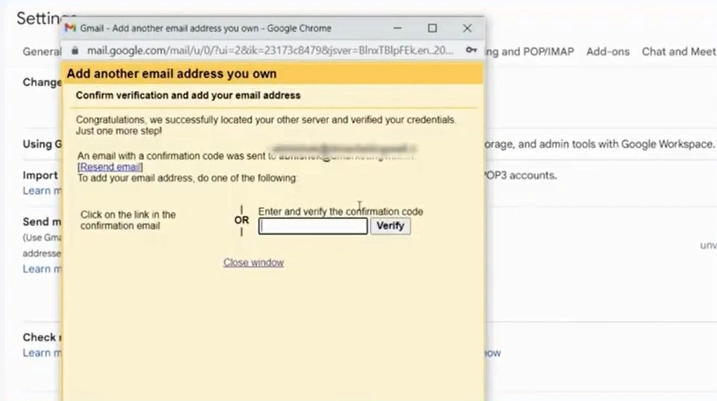This screenshot has width=717, height=401.
Task: Click the Close window link
Action: pyautogui.click(x=253, y=262)
